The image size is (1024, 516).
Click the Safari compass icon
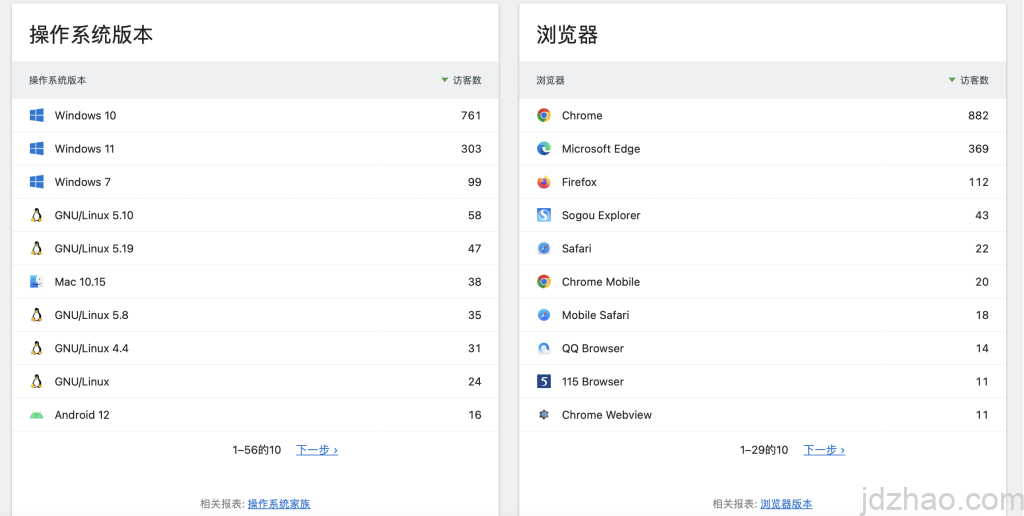pyautogui.click(x=544, y=248)
